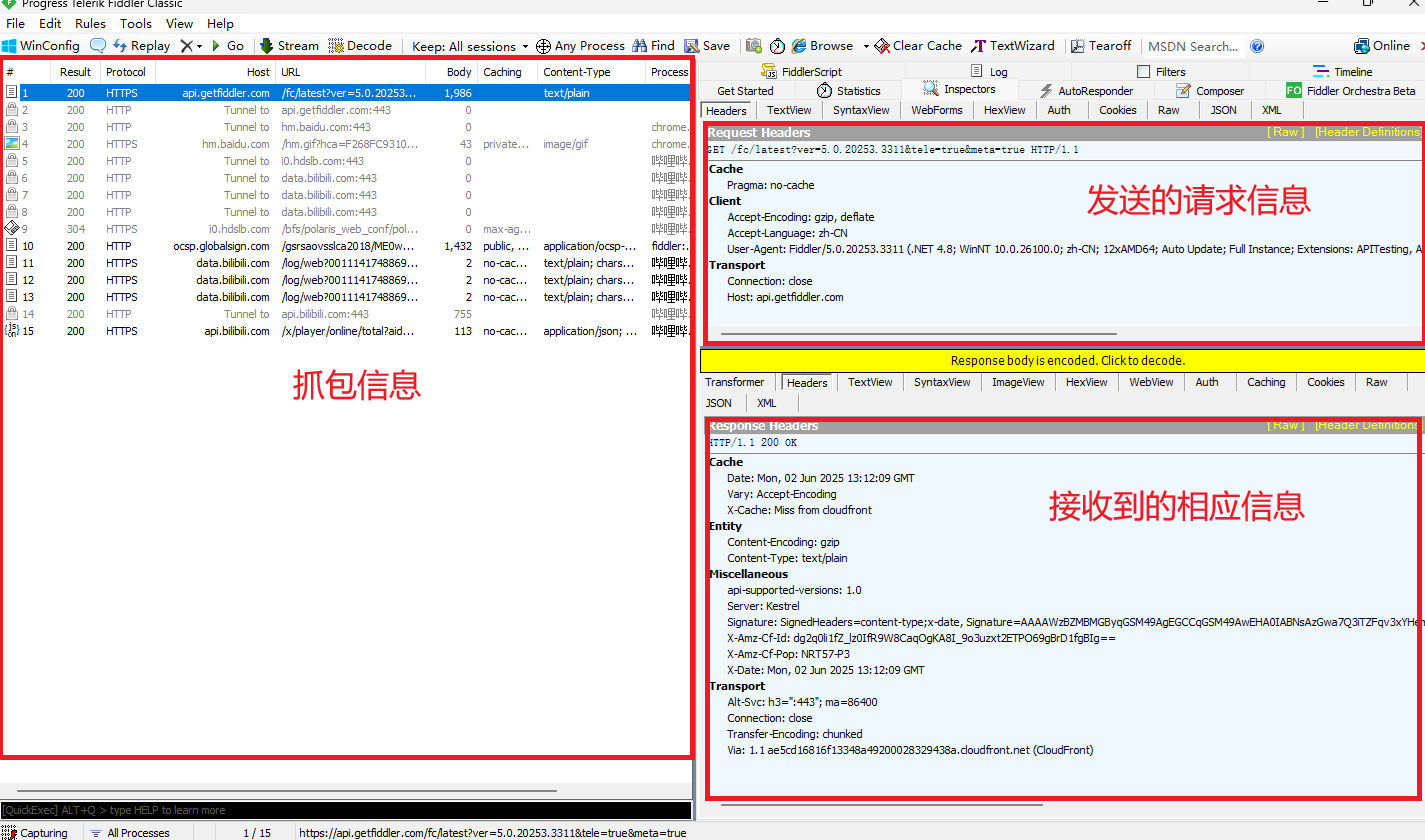Select session 10 ocsp.globalsign.com row
Image resolution: width=1425 pixels, height=840 pixels.
[x=345, y=246]
